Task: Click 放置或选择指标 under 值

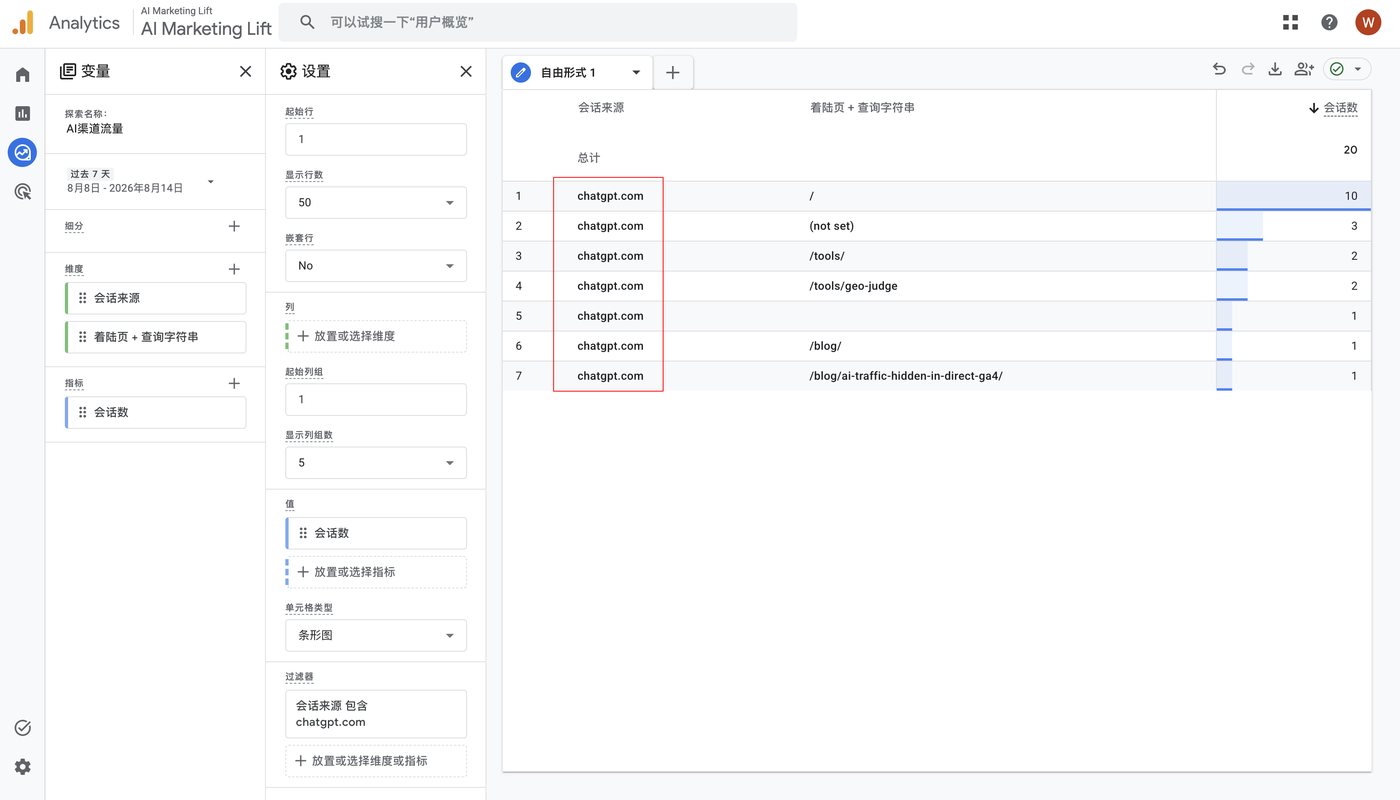Action: tap(376, 572)
